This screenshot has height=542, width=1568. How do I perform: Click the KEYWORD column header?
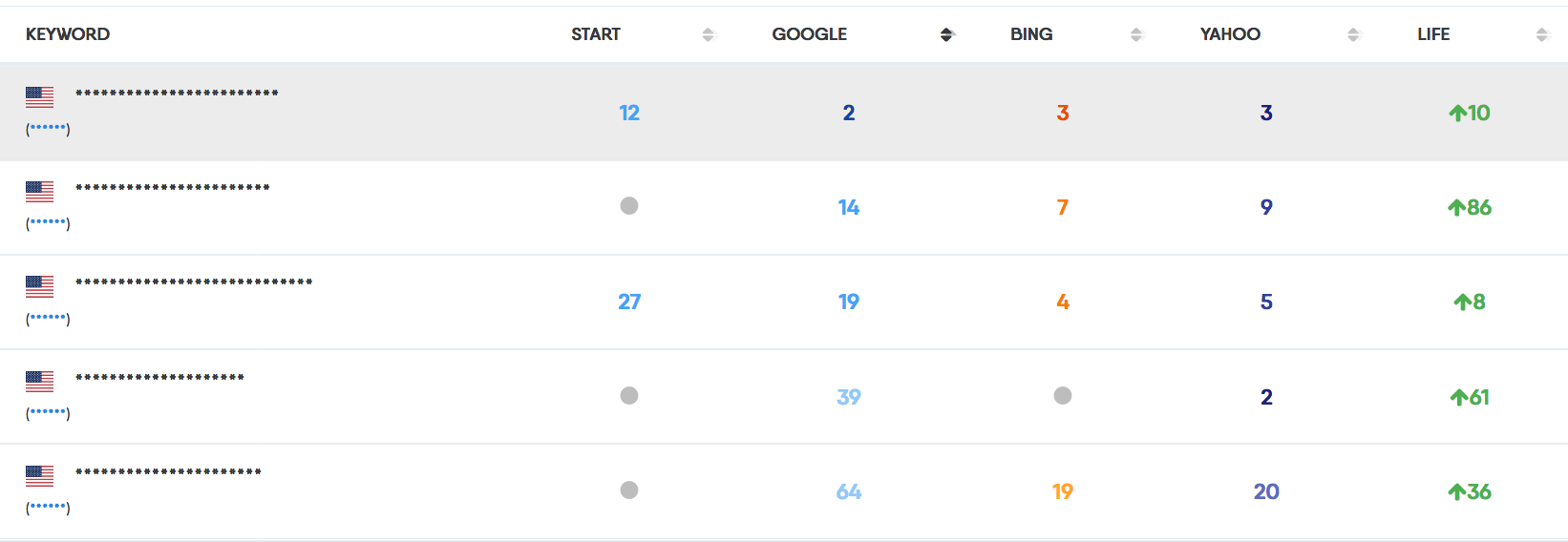(68, 34)
